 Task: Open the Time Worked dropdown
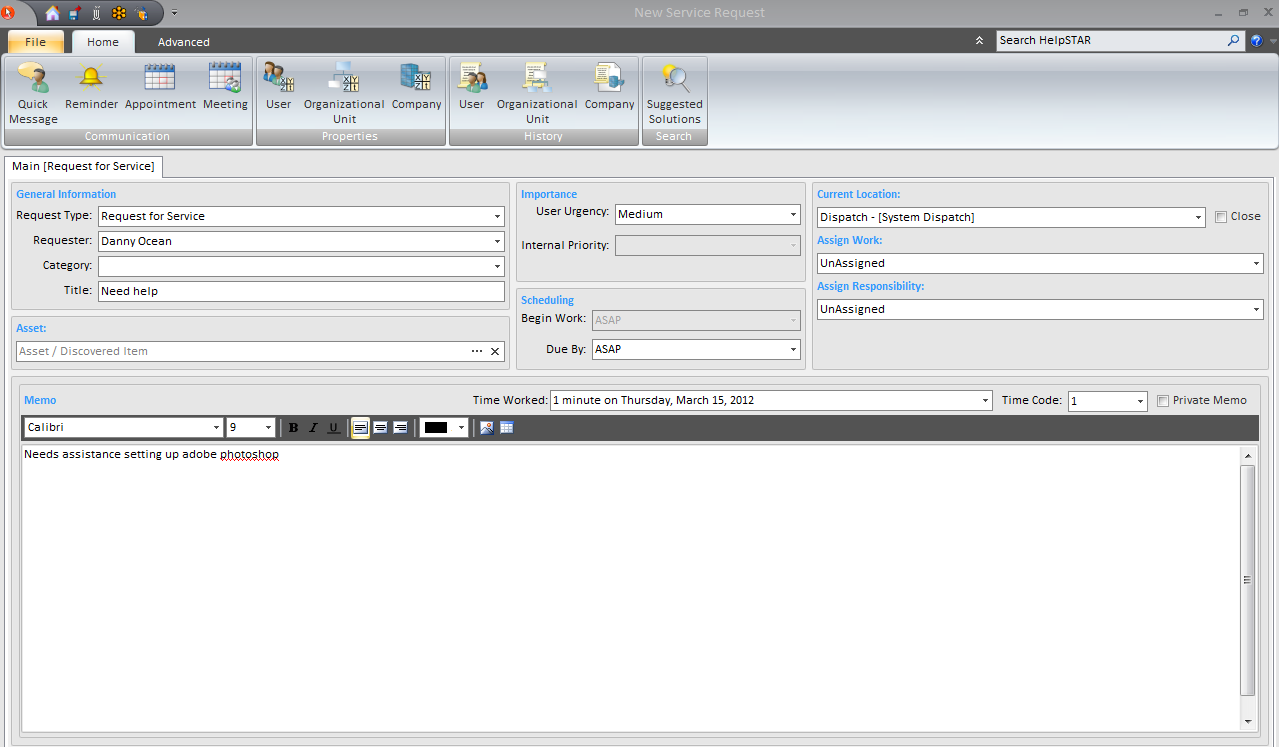pyautogui.click(x=985, y=400)
